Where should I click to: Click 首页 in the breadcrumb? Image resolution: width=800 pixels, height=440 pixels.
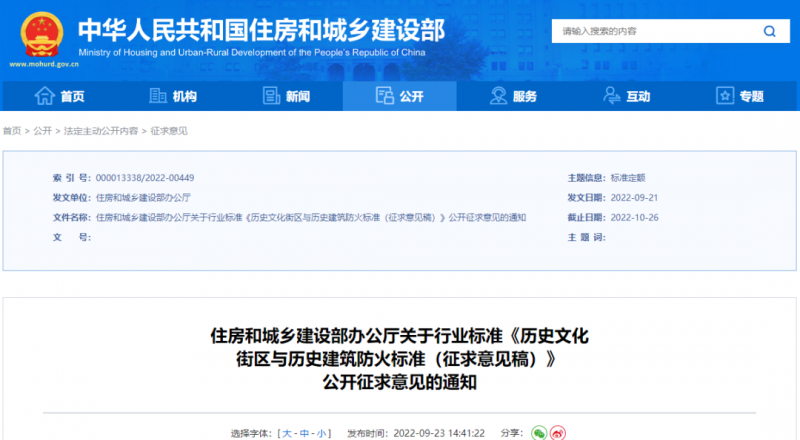12,131
